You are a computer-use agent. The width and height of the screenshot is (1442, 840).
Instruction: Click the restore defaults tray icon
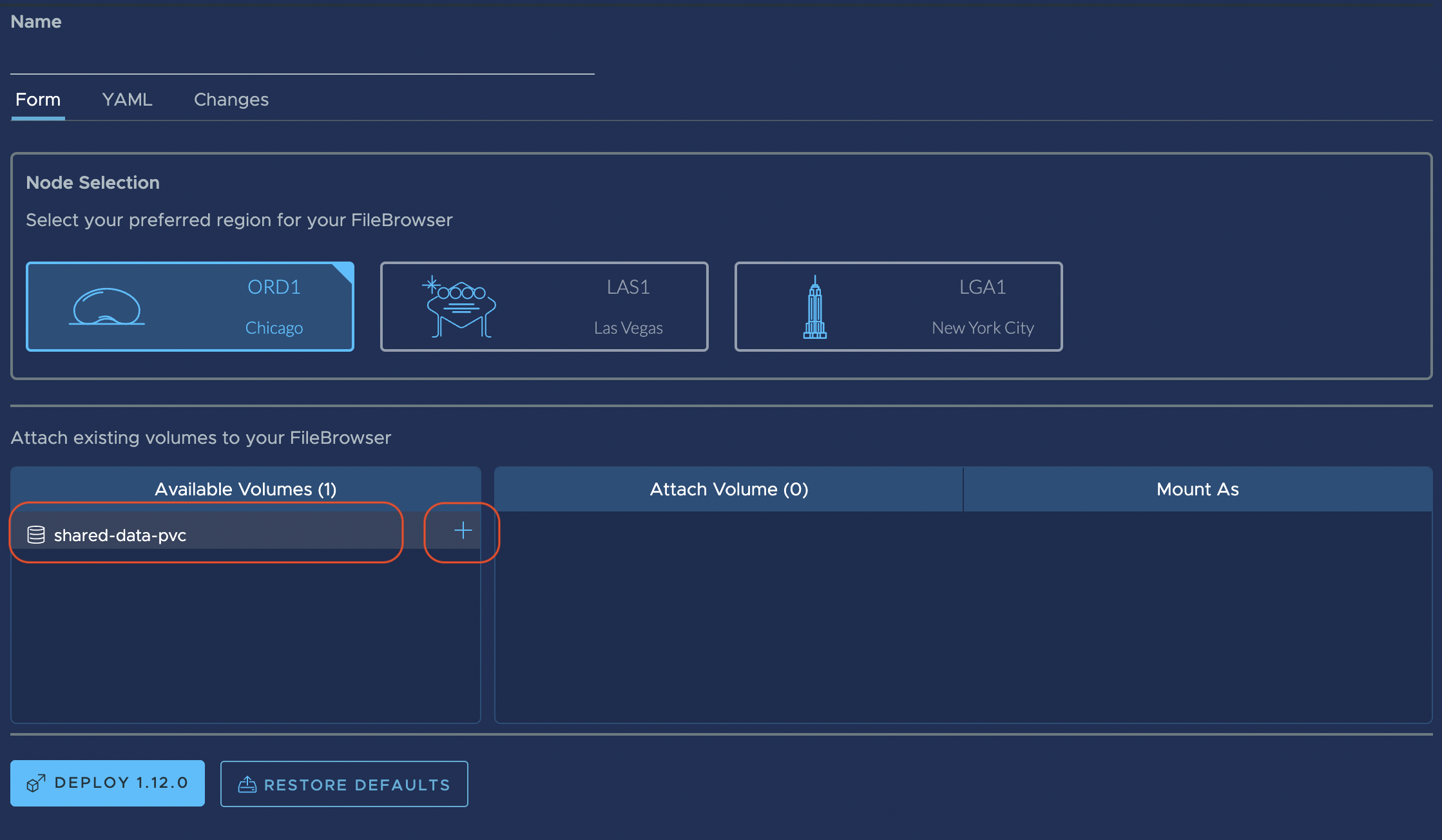click(x=247, y=785)
